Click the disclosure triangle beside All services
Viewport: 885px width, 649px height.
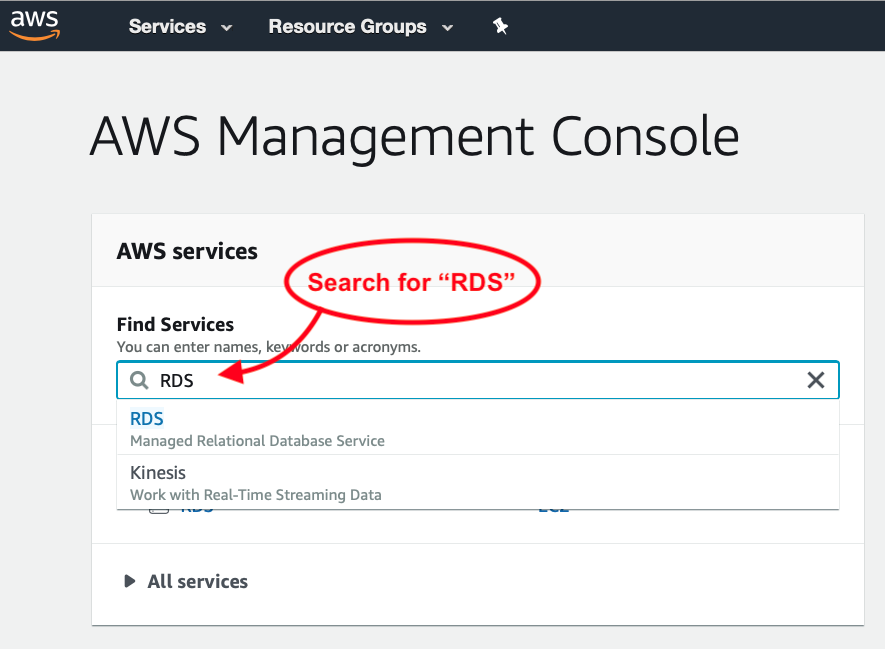128,581
